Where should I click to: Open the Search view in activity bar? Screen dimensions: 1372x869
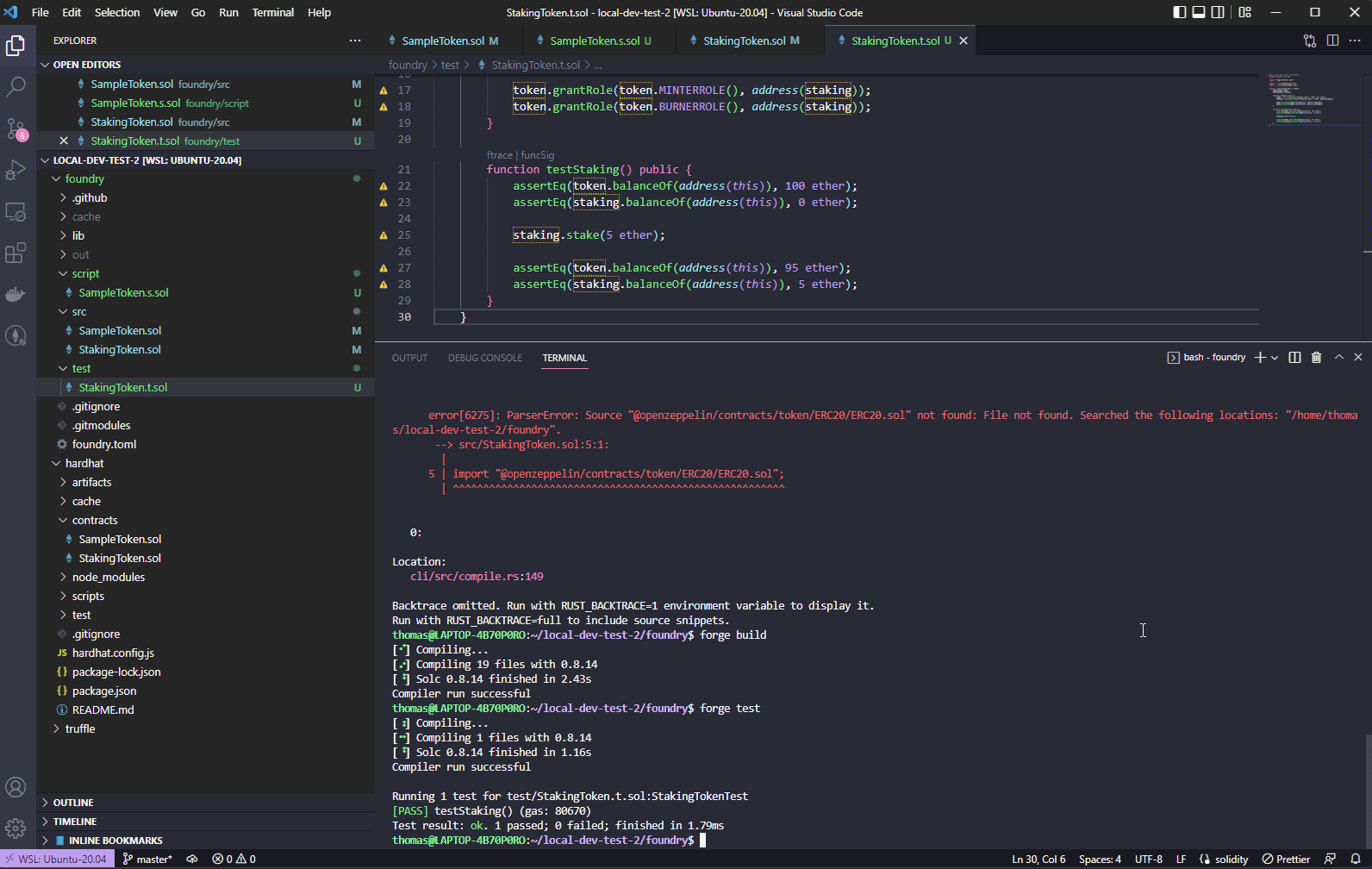coord(16,87)
